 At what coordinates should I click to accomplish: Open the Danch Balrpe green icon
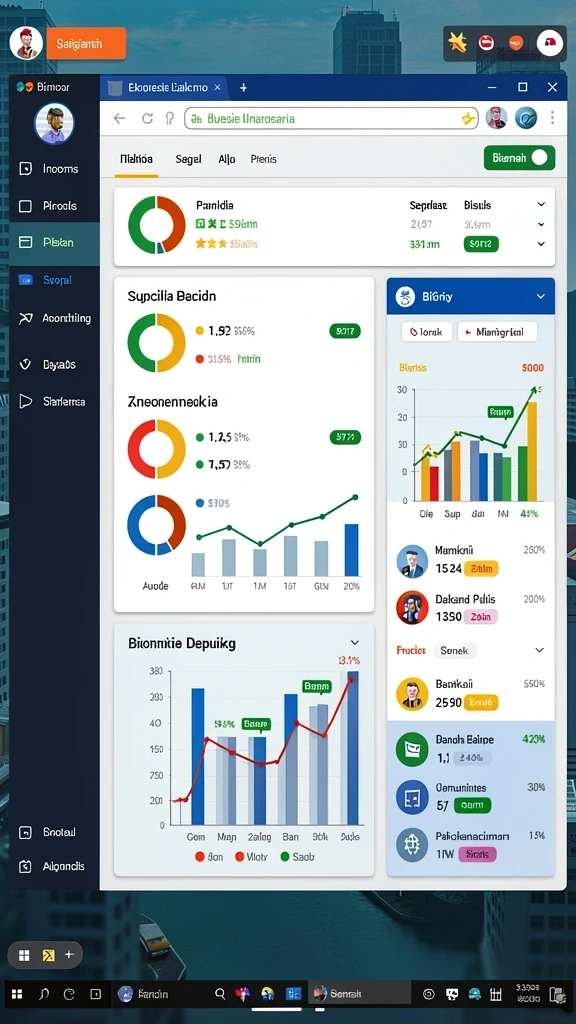[x=412, y=748]
